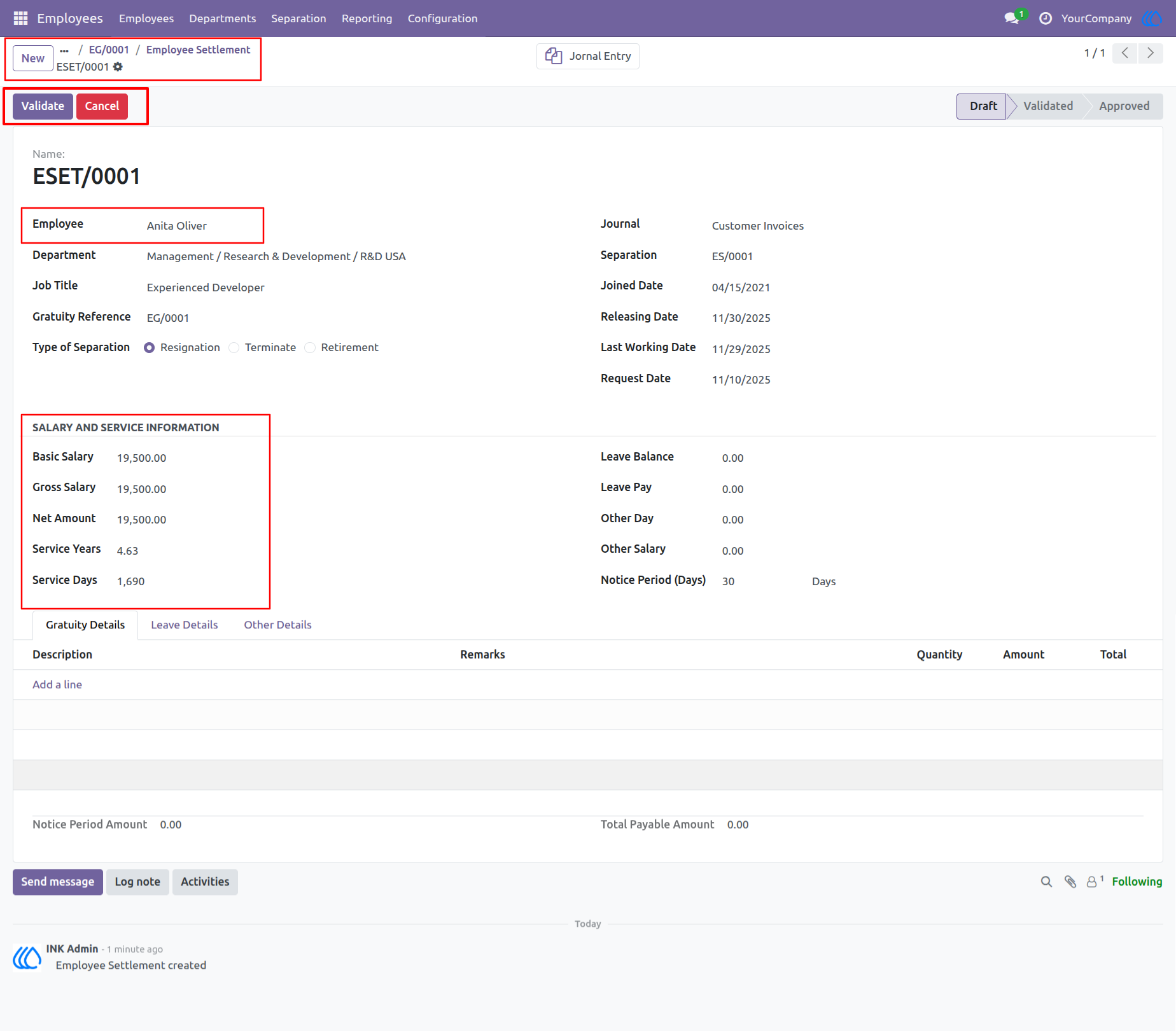The width and height of the screenshot is (1176, 1033).
Task: Open the gear actions menu beside ESET/0001
Action: pyautogui.click(x=118, y=67)
